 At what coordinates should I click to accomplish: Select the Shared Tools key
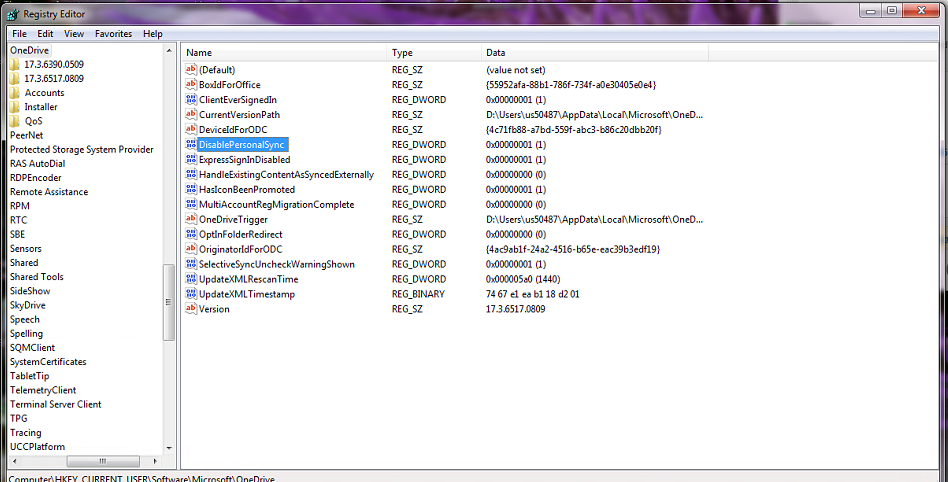[x=36, y=276]
